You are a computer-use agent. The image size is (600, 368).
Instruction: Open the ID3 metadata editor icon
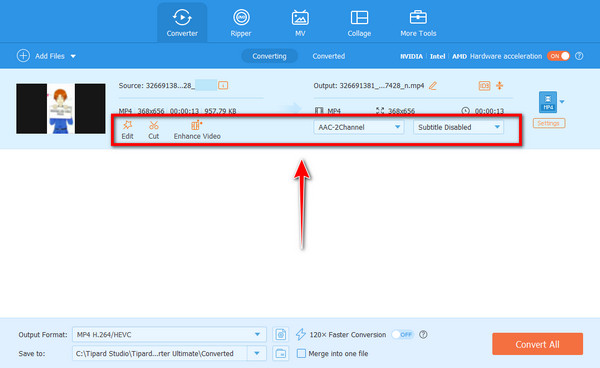(484, 86)
